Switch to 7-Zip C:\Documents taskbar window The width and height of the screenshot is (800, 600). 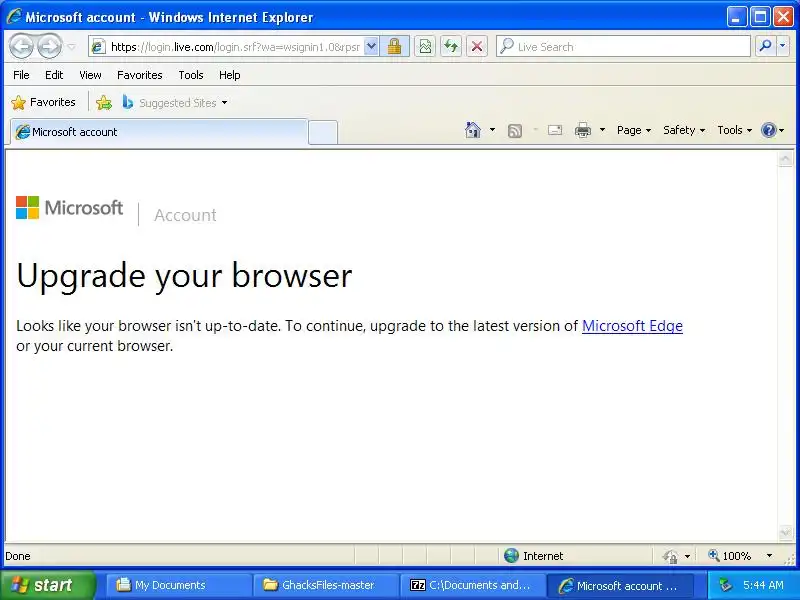coord(472,585)
